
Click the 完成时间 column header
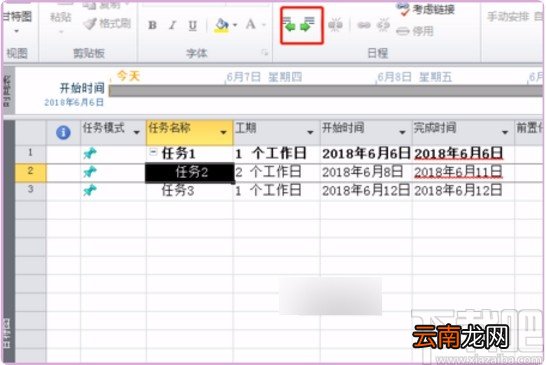point(463,132)
